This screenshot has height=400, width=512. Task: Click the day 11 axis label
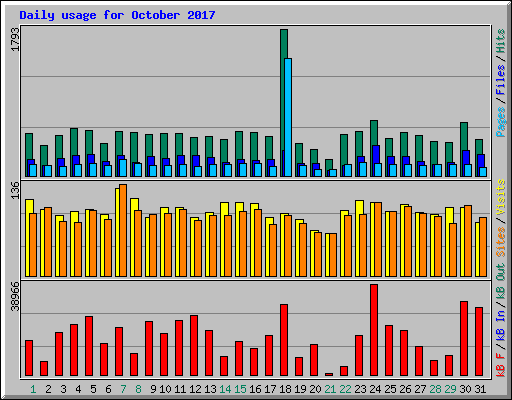[180, 389]
